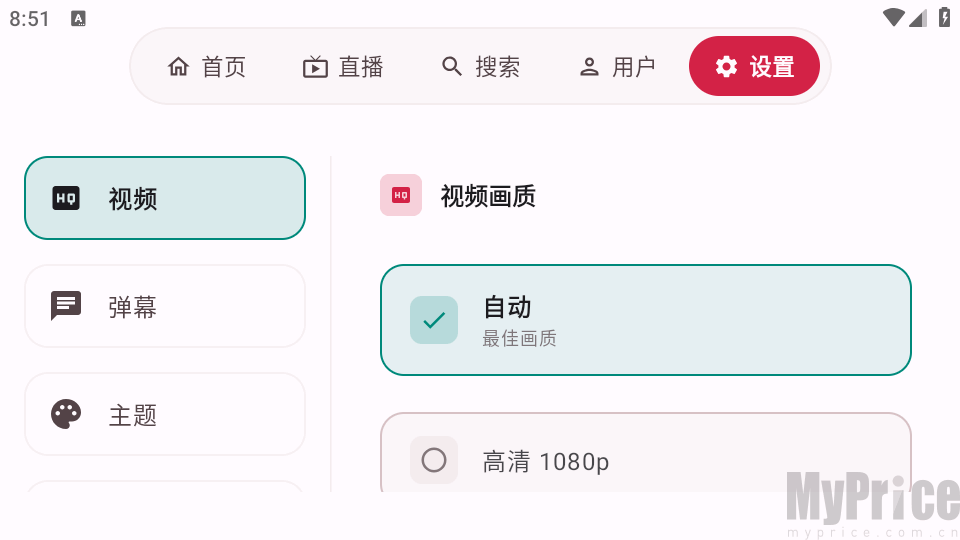Select the 弹幕 settings category
This screenshot has height=540, width=960.
point(165,306)
